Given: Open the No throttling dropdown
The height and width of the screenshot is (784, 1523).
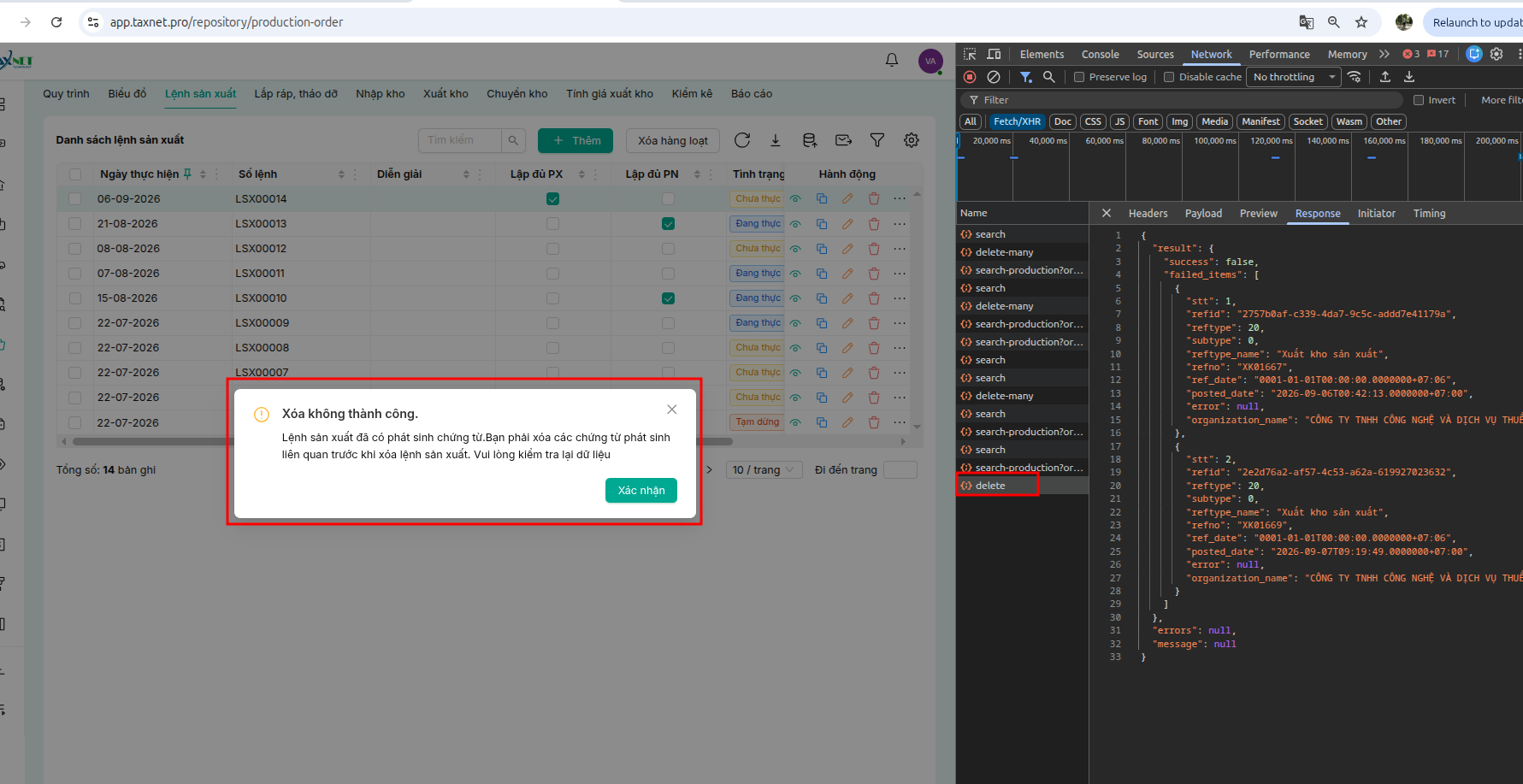Looking at the screenshot, I should point(1295,77).
